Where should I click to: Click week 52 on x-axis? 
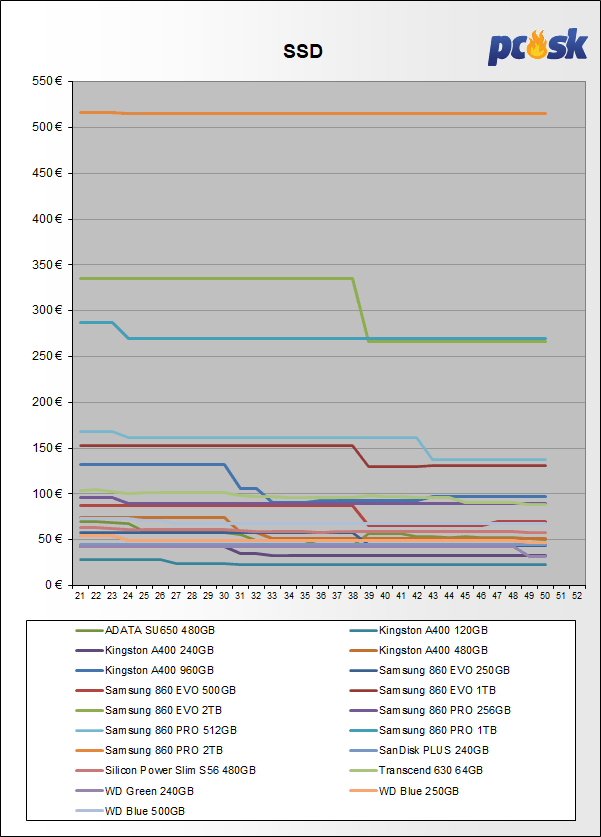point(577,596)
